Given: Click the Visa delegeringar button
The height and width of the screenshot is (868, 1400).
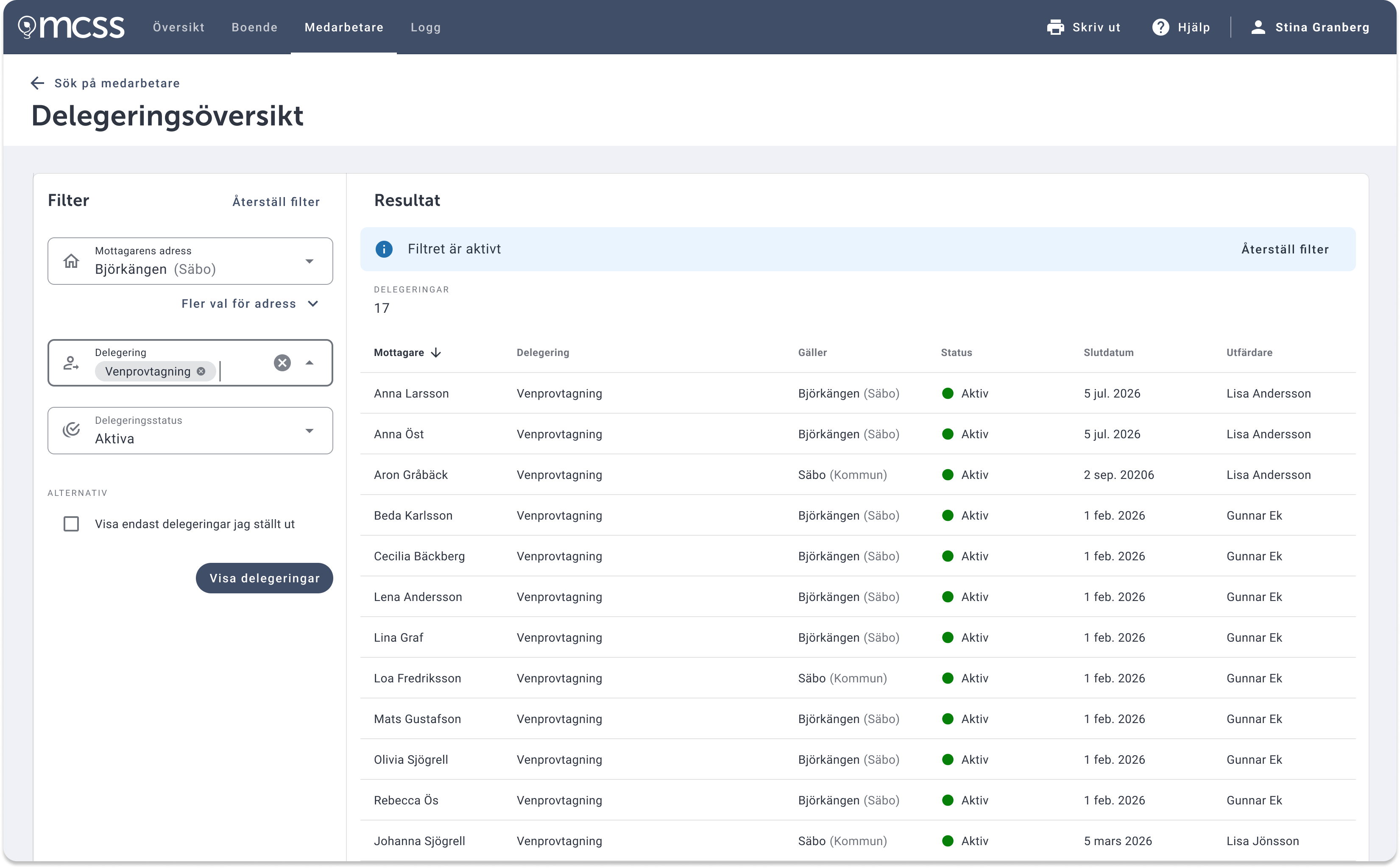Looking at the screenshot, I should tap(264, 578).
